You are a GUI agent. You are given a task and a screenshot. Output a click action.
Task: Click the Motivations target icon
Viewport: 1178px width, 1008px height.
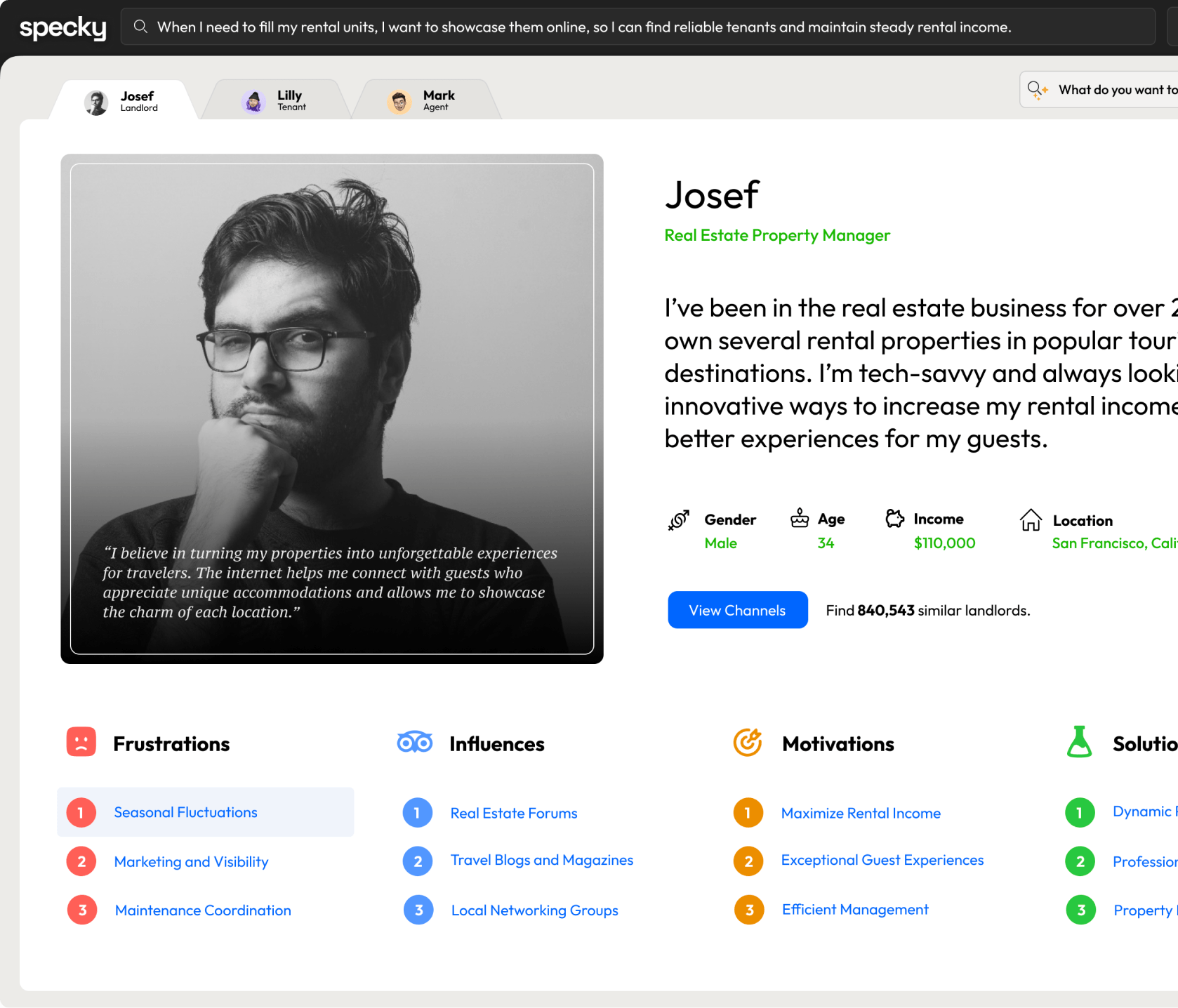[748, 741]
